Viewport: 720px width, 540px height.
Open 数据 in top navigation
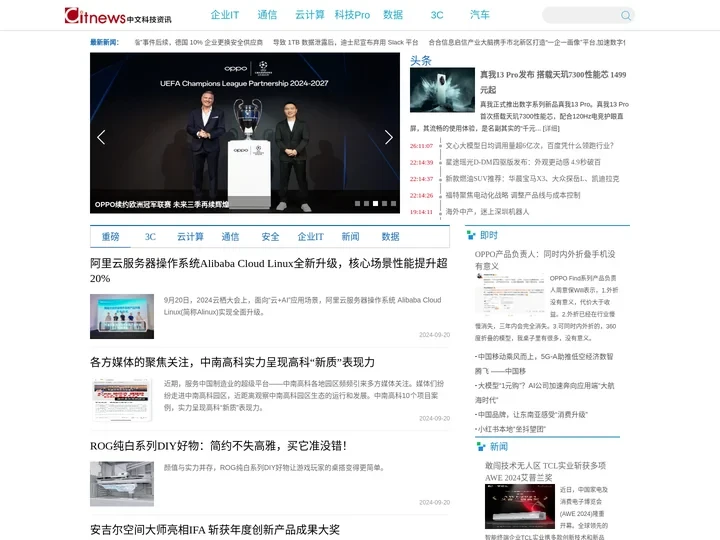pos(393,15)
